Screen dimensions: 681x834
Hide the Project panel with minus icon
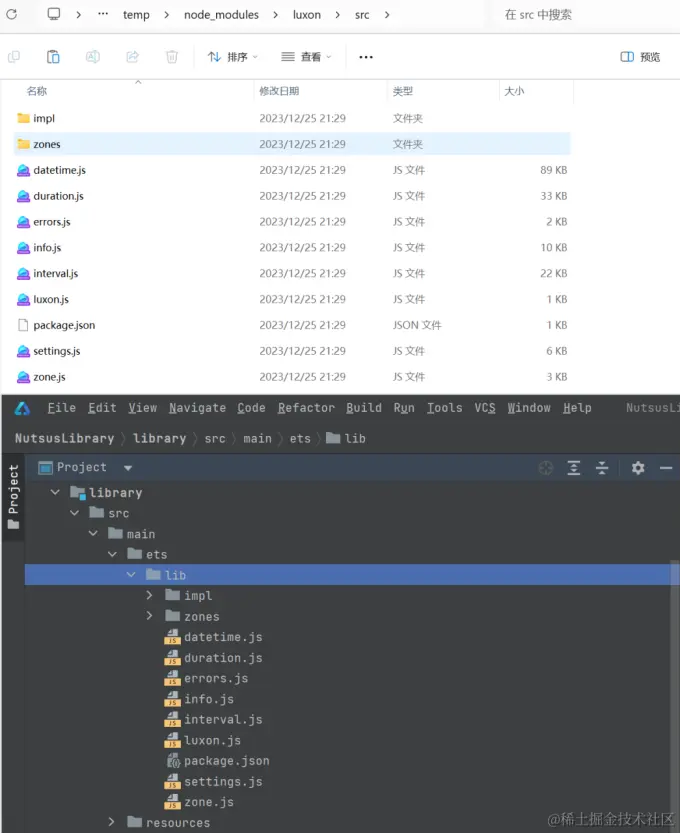(x=666, y=468)
